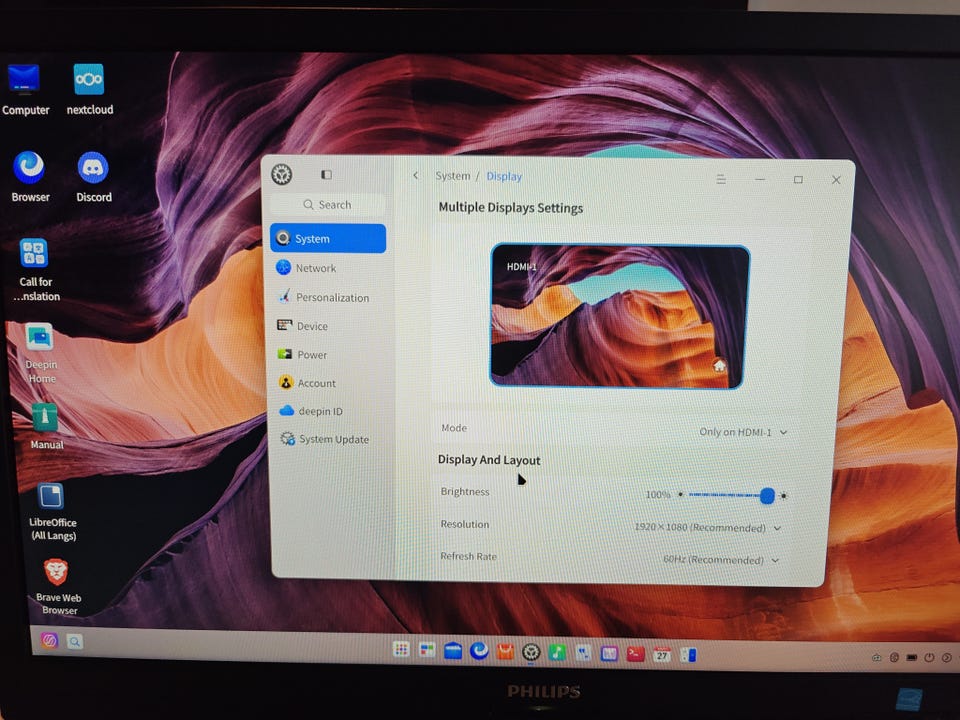Open the file manager in the dock
Screen dimensions: 960x720
tap(452, 651)
